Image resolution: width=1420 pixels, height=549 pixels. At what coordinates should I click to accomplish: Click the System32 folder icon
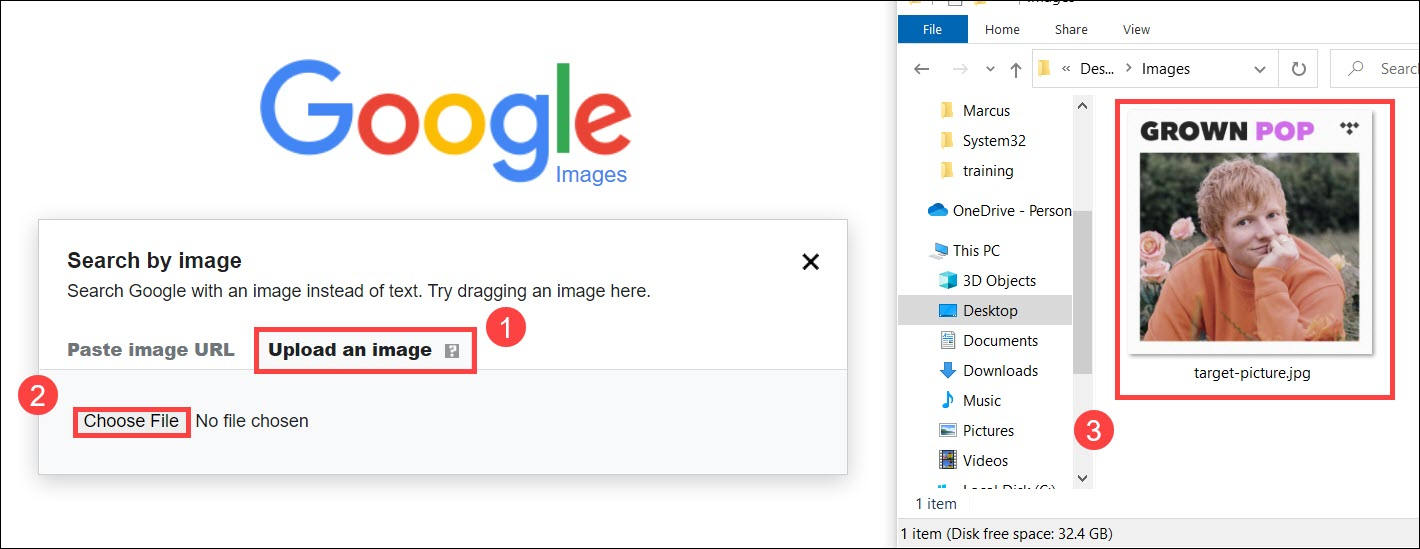[947, 140]
